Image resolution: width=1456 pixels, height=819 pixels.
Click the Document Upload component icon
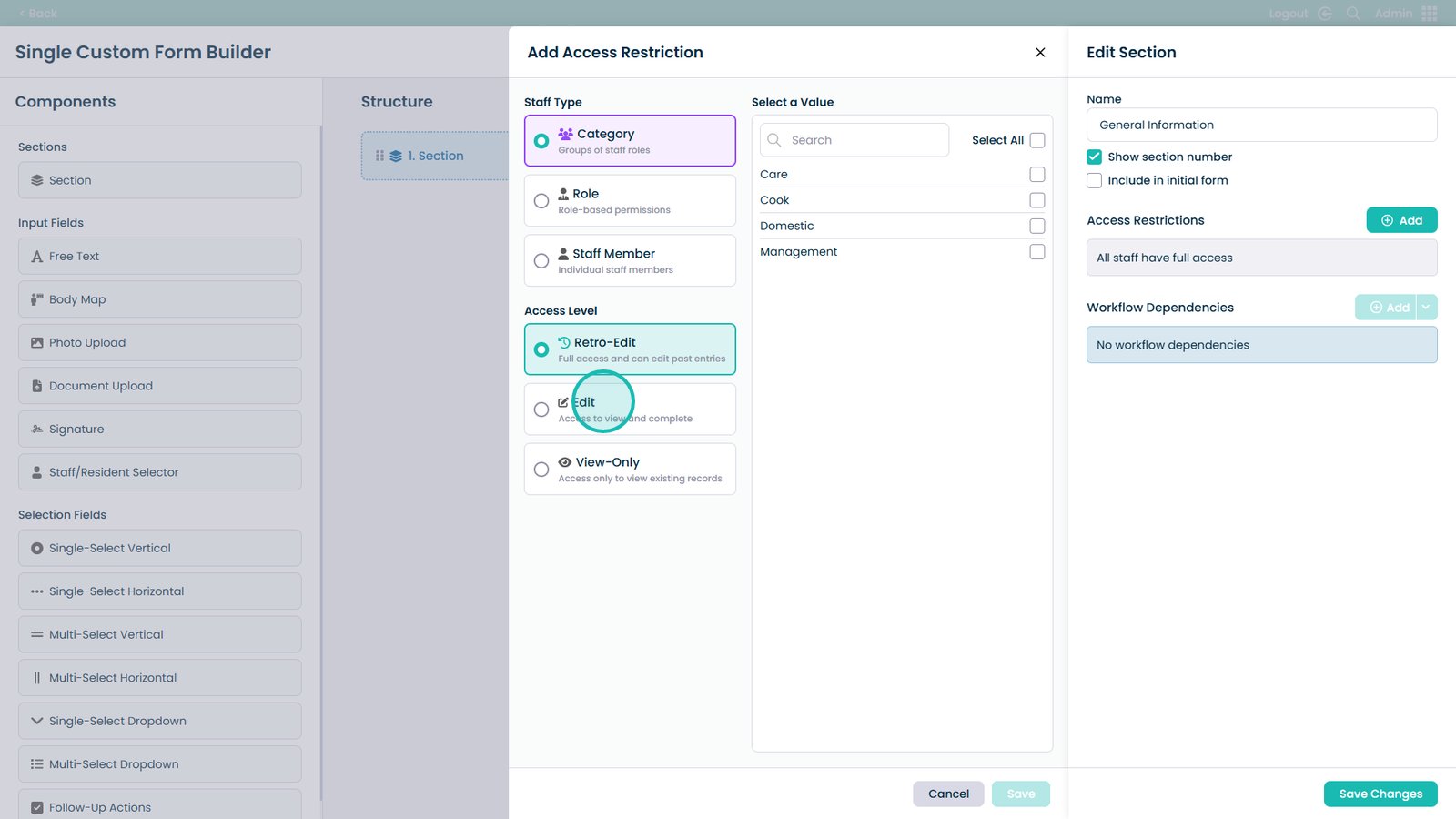36,386
